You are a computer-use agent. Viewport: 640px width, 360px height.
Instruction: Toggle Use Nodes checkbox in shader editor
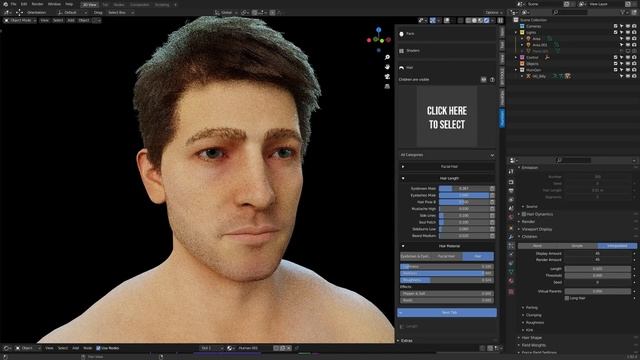98,348
